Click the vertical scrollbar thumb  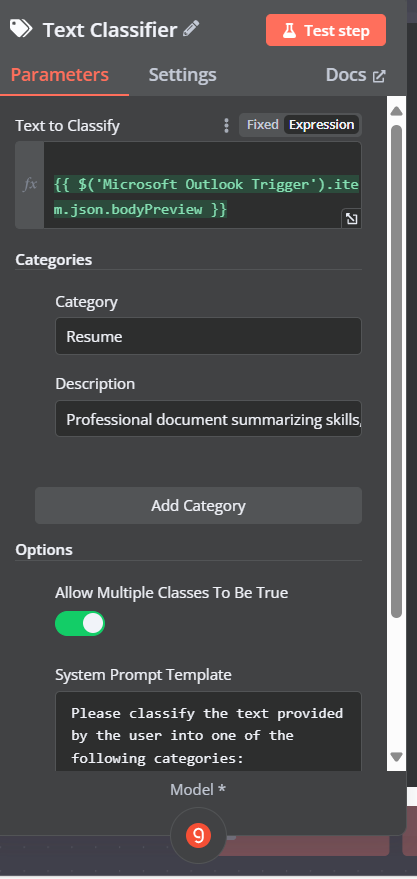(x=396, y=371)
